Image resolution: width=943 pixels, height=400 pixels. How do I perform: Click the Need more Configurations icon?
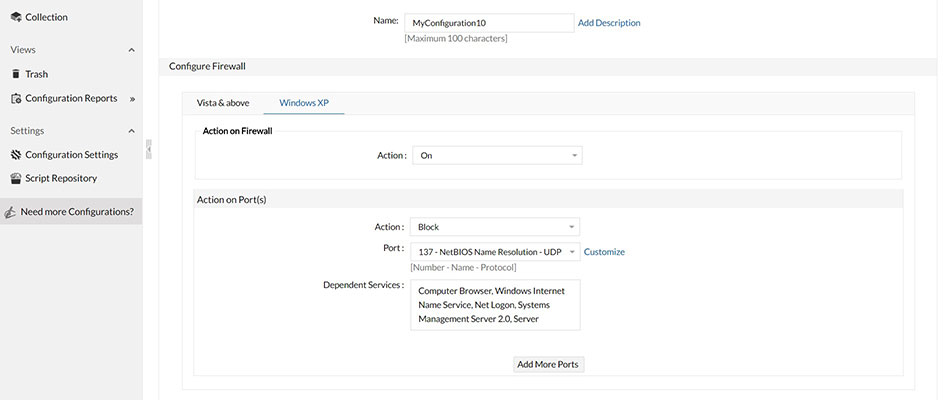10,212
